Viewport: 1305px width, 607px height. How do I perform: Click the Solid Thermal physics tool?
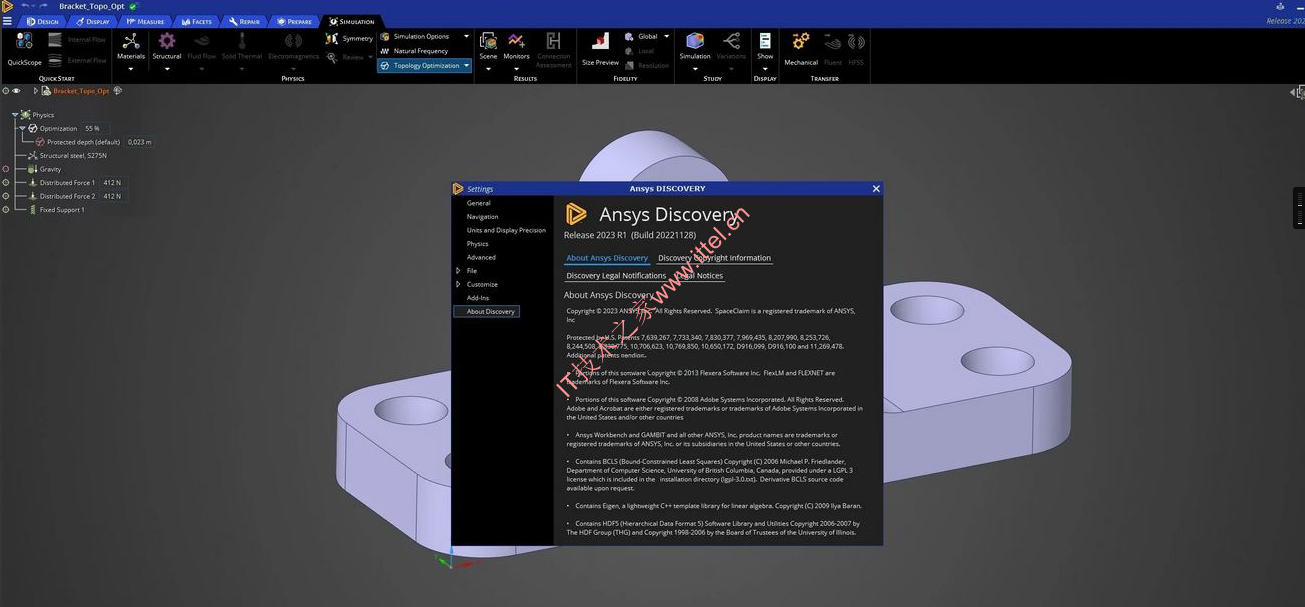[242, 46]
